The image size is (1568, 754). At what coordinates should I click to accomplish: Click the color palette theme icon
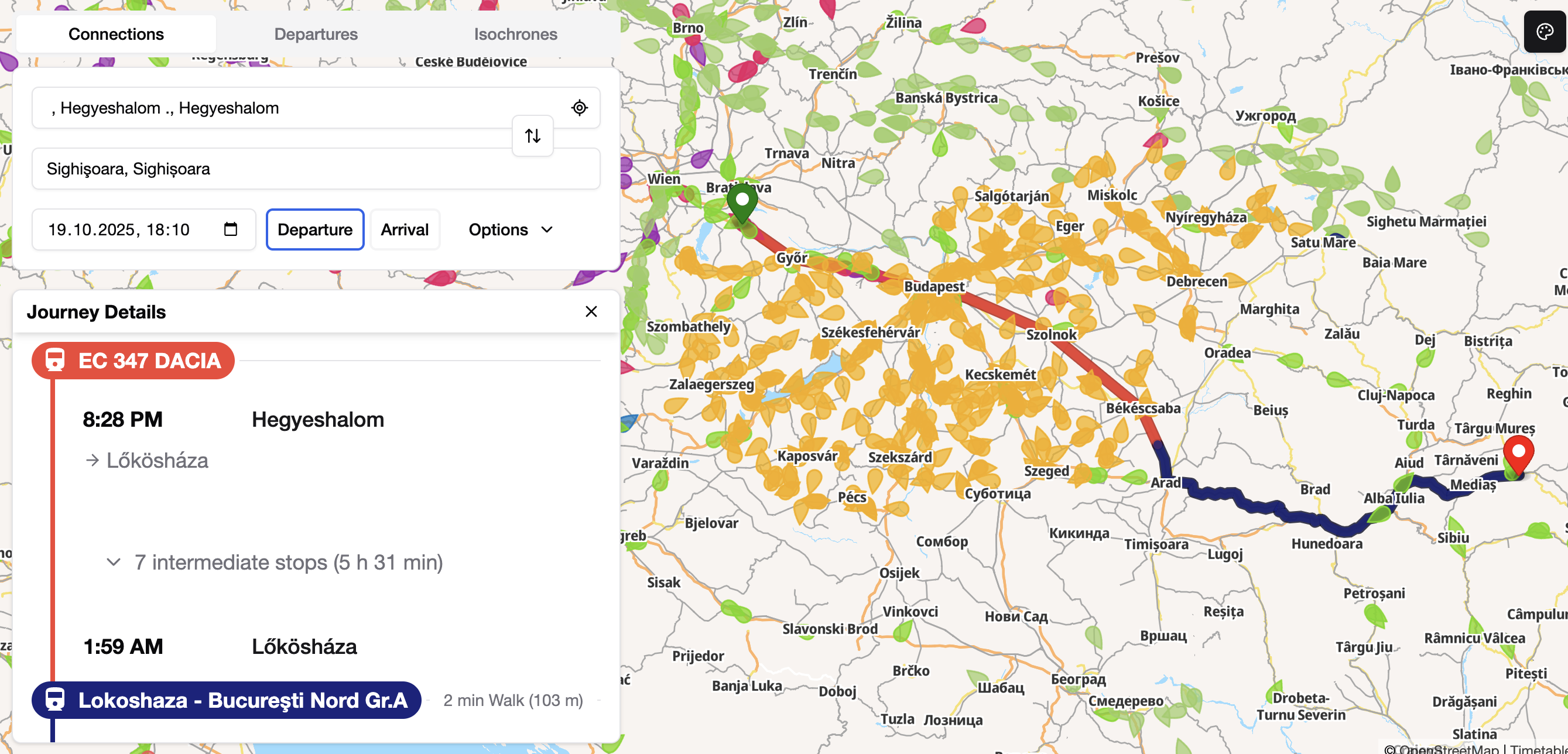1544,32
